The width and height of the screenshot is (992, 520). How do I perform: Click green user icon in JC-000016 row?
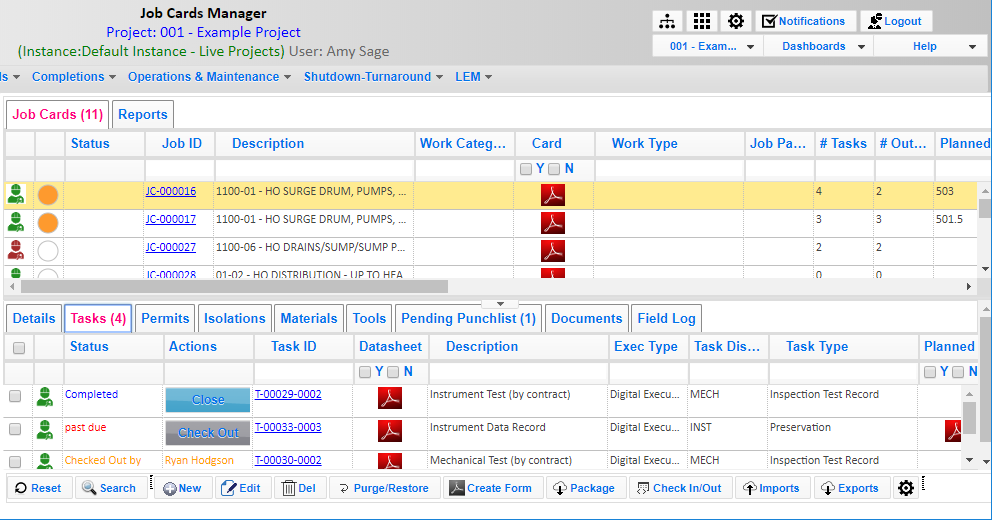(16, 194)
